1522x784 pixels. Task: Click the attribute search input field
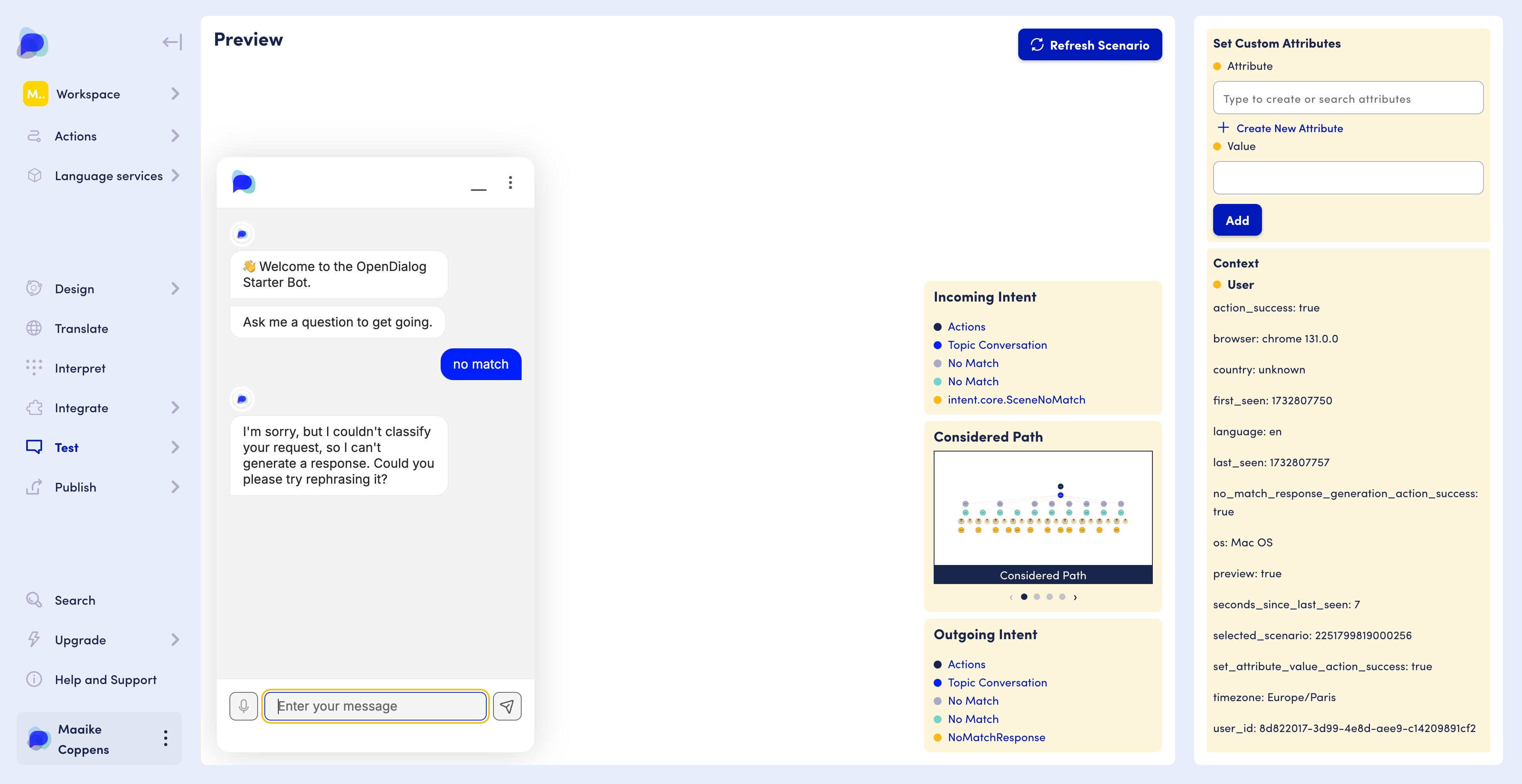1348,98
